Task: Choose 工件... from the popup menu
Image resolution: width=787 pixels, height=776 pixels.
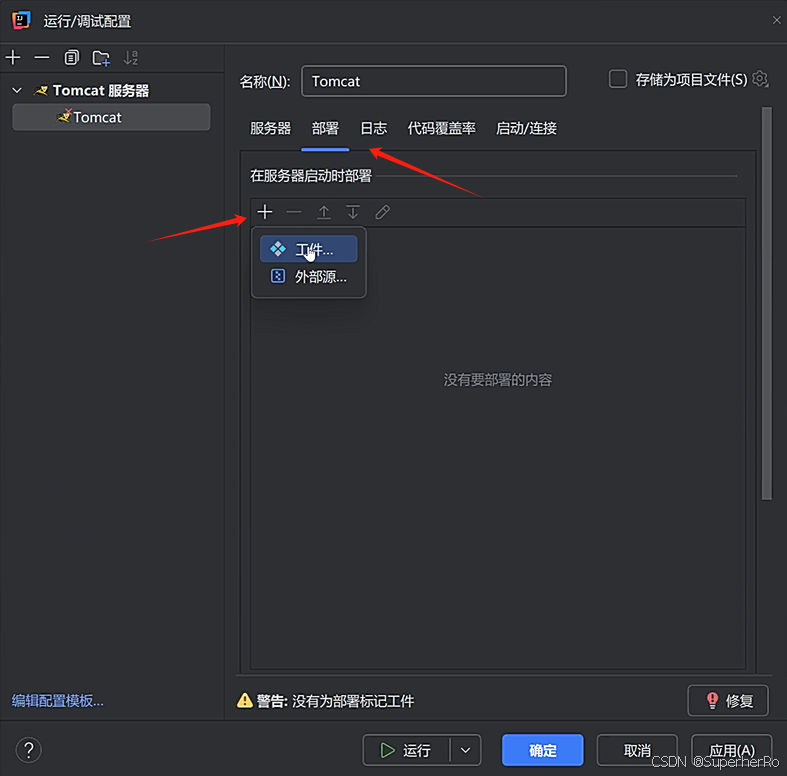Action: 309,249
